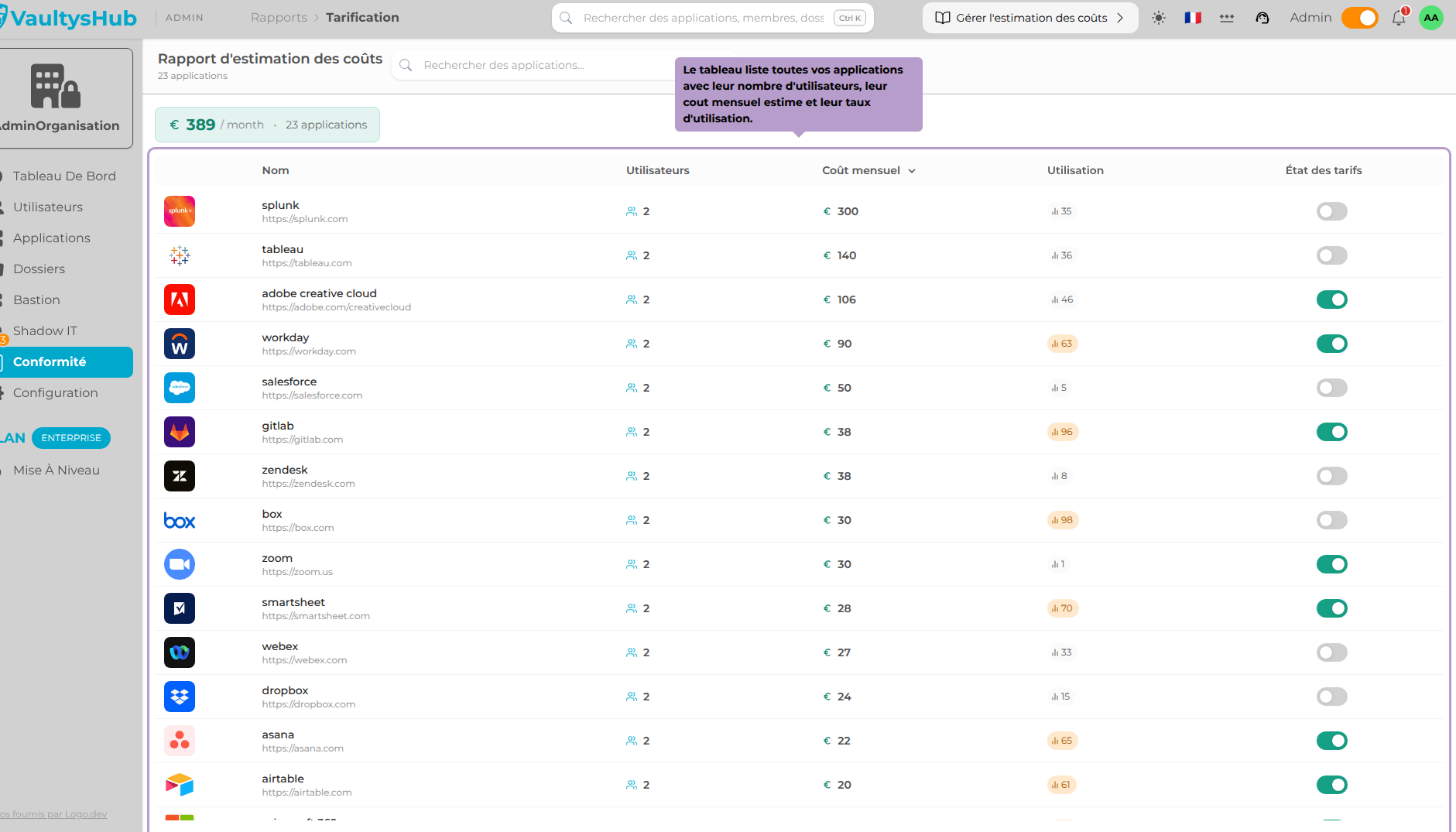Click the Nom column header
This screenshot has width=1456, height=832.
[x=276, y=171]
